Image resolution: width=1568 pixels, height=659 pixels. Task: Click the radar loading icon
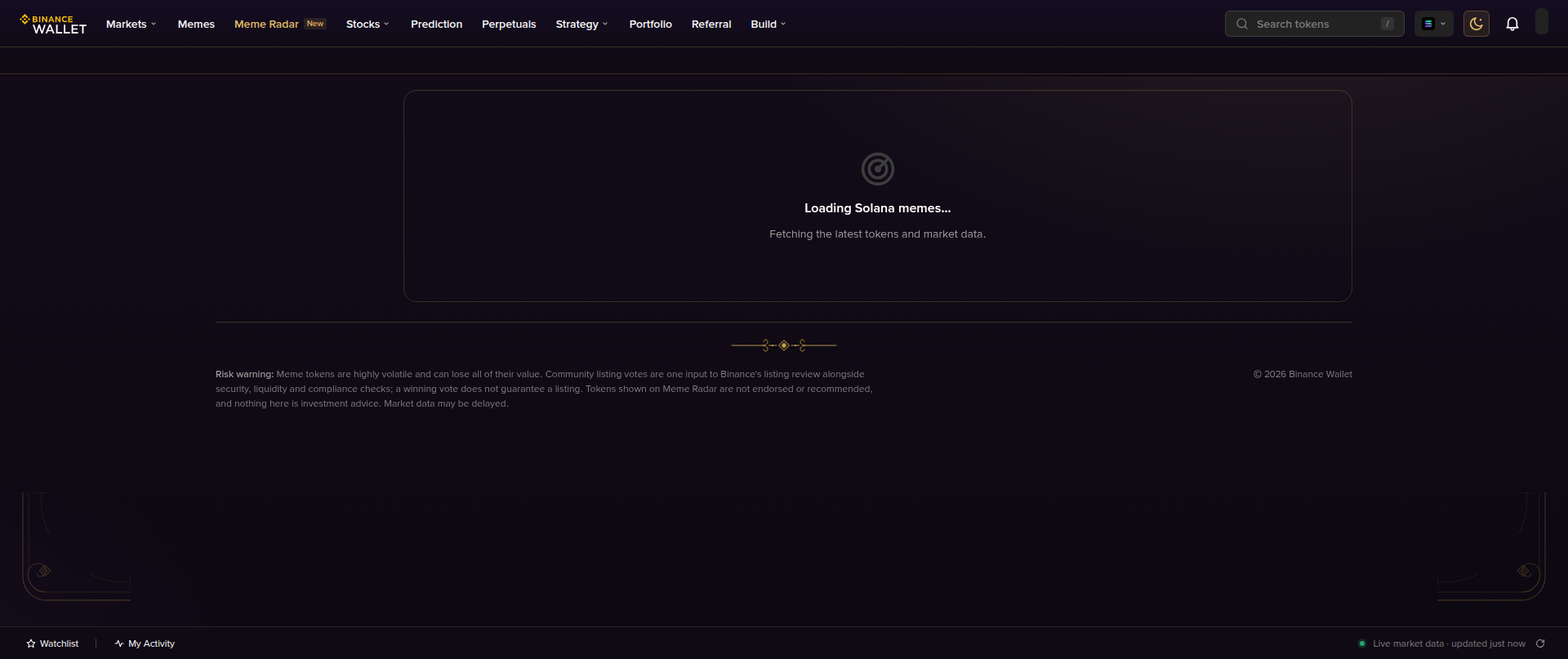[878, 169]
